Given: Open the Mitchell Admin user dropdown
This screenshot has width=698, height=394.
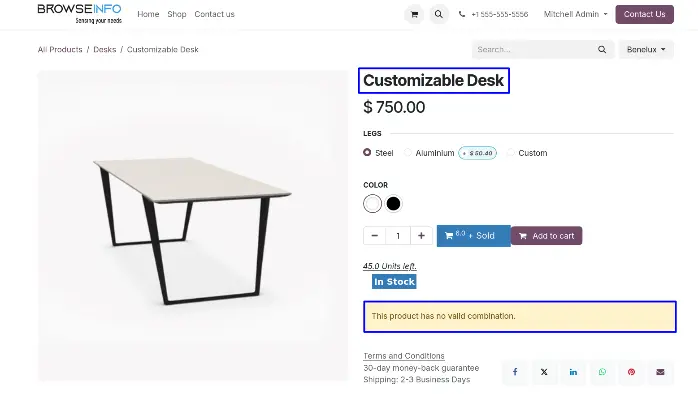Looking at the screenshot, I should (x=575, y=14).
